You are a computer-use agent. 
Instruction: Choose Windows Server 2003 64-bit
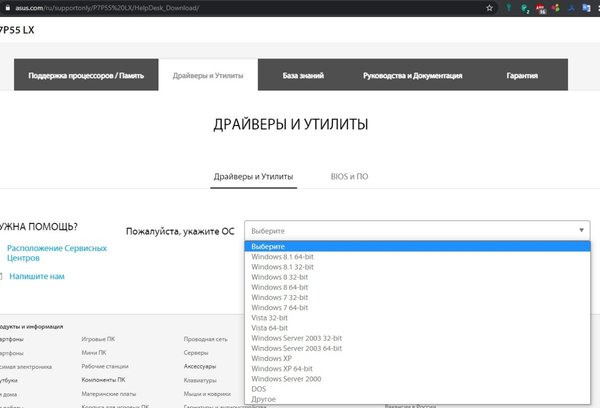pyautogui.click(x=417, y=348)
